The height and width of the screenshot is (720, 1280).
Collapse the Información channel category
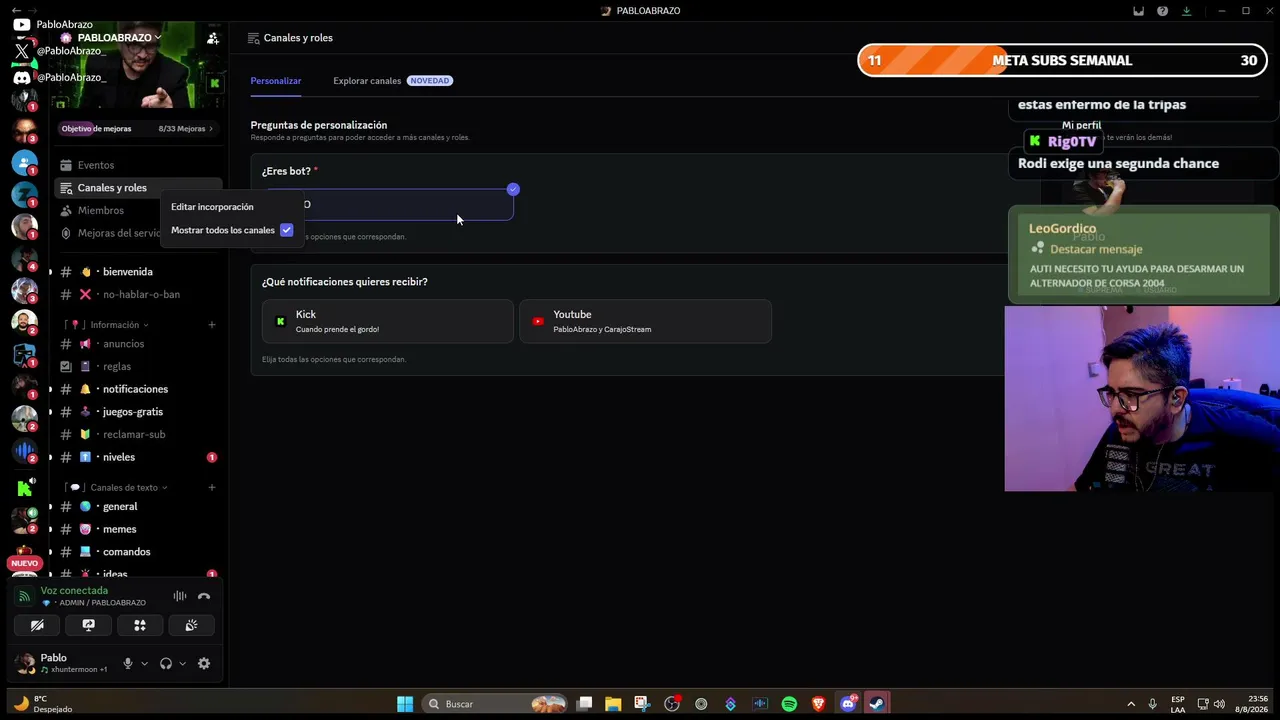pos(113,325)
